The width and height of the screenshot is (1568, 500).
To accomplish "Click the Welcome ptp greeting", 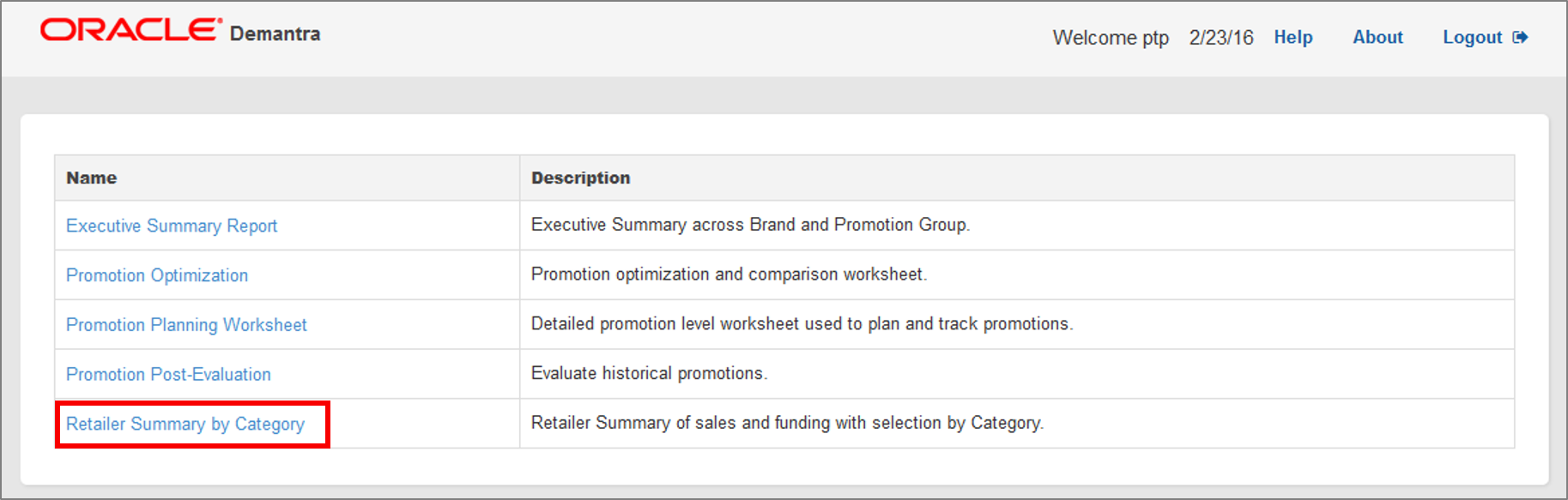I will [1111, 38].
